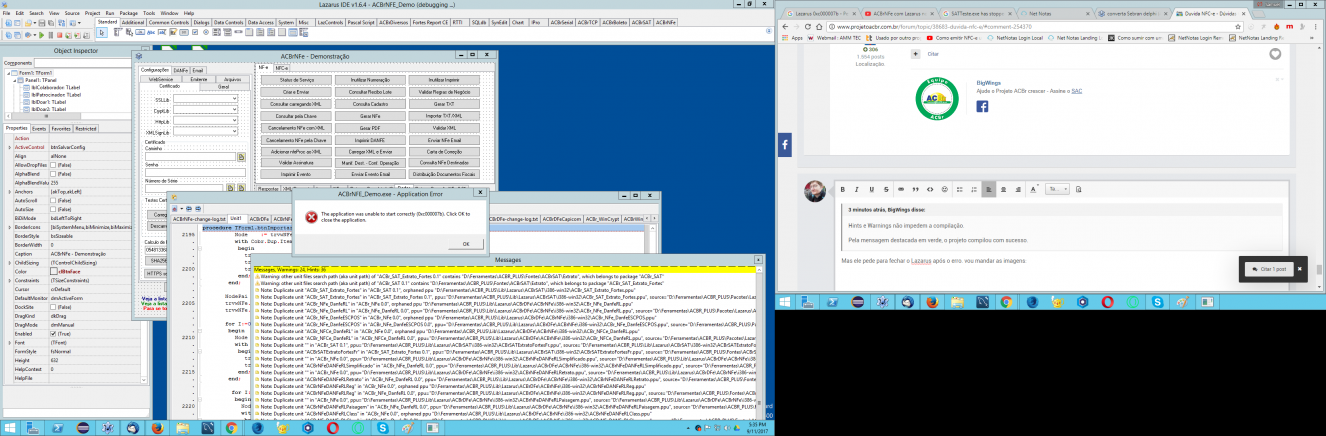The height and width of the screenshot is (436, 1326).
Task: Insert a bulleted list in the reply editor
Action: 959,189
